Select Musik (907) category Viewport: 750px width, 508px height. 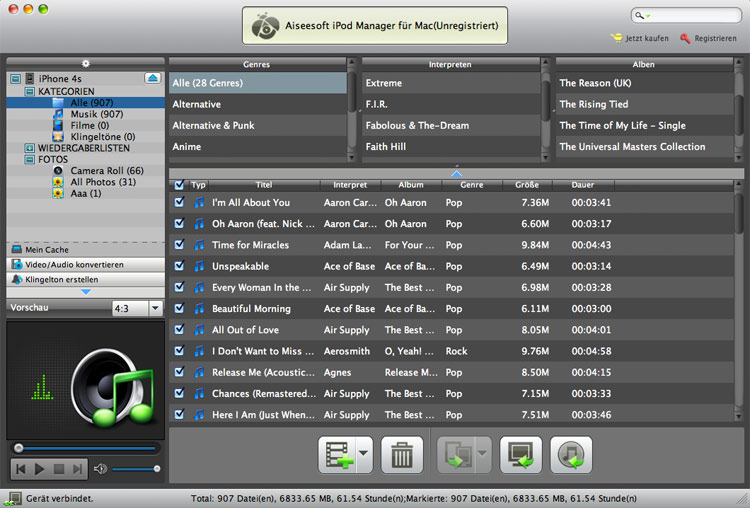[86, 114]
